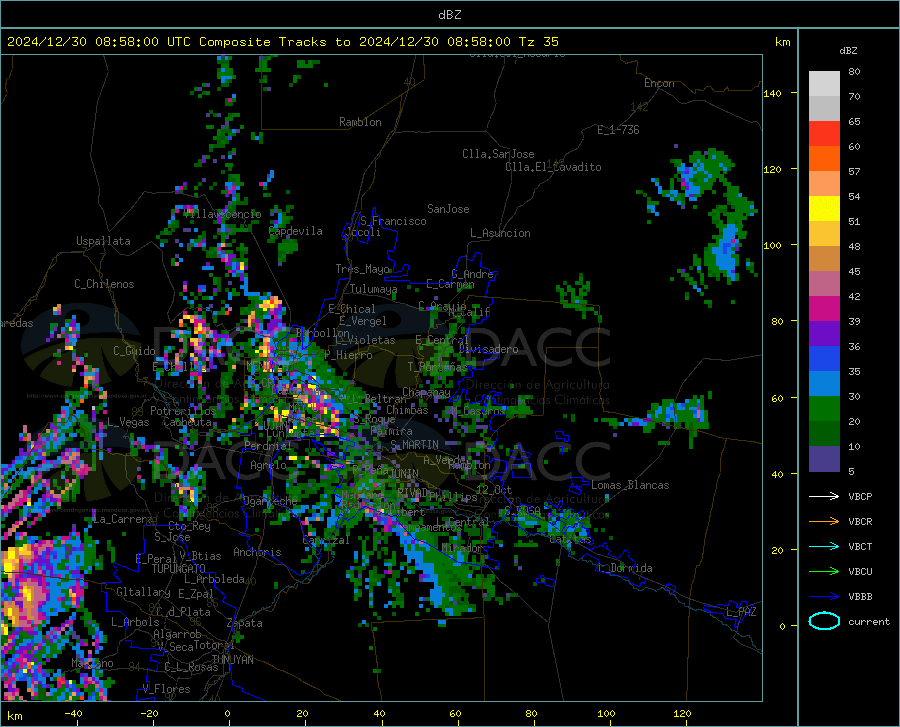Click the '80' value on dBZ scale
The height and width of the screenshot is (727, 900).
[854, 72]
